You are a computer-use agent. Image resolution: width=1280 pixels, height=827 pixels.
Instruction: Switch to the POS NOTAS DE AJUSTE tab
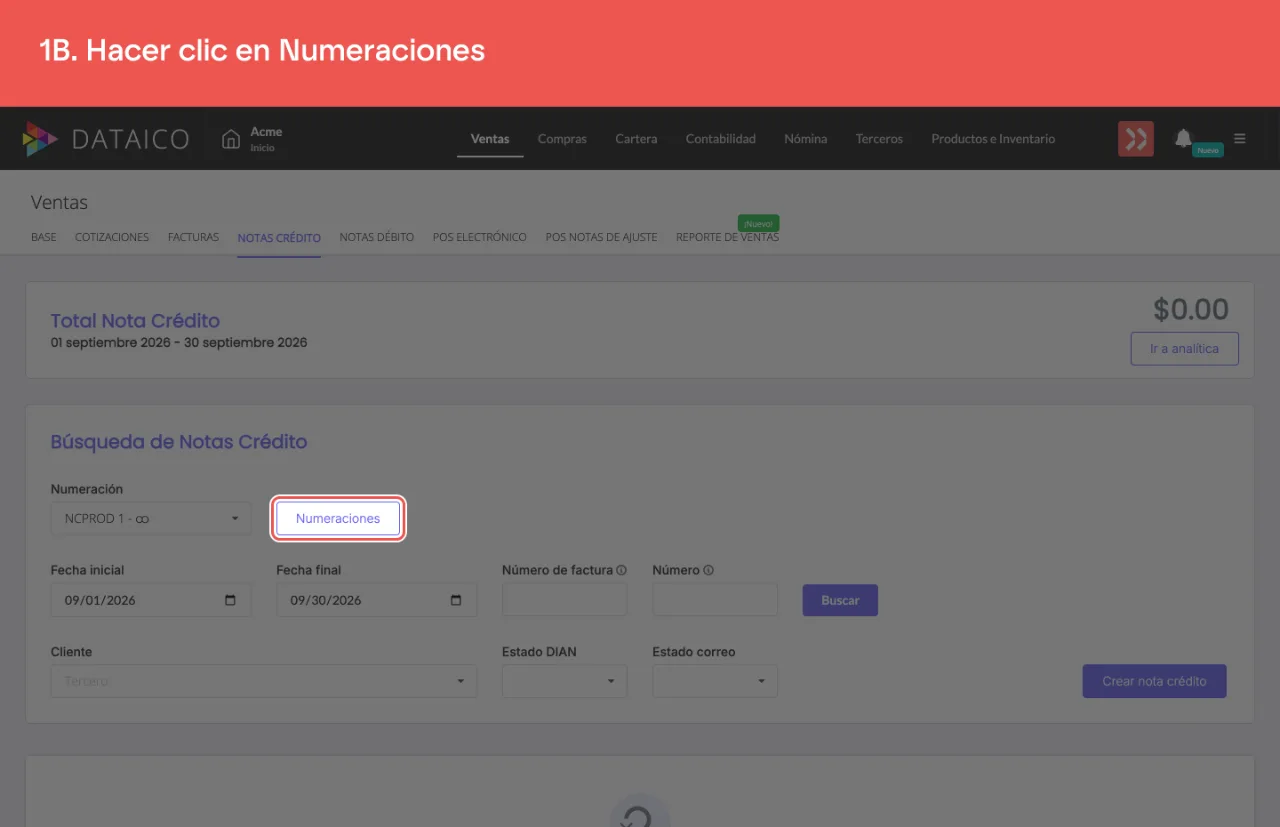point(601,237)
